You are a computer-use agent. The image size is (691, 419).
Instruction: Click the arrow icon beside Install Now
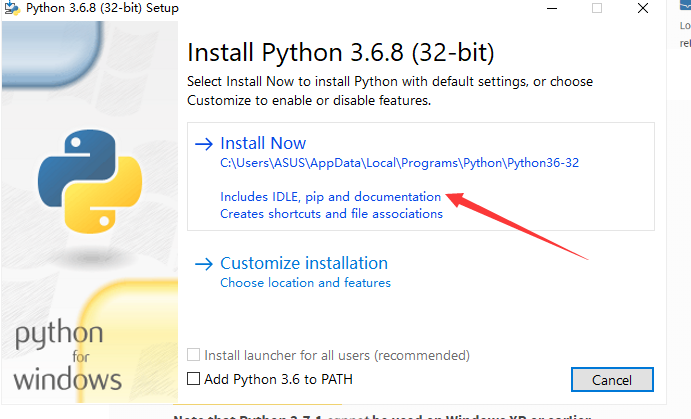(x=204, y=144)
